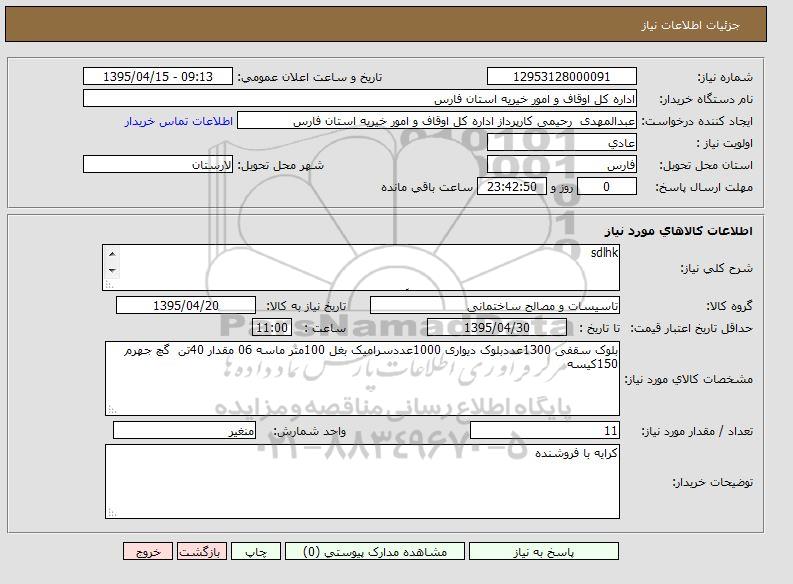Click scroll down arrow in شرح کلی نیاز box
The height and width of the screenshot is (584, 793).
coord(112,271)
